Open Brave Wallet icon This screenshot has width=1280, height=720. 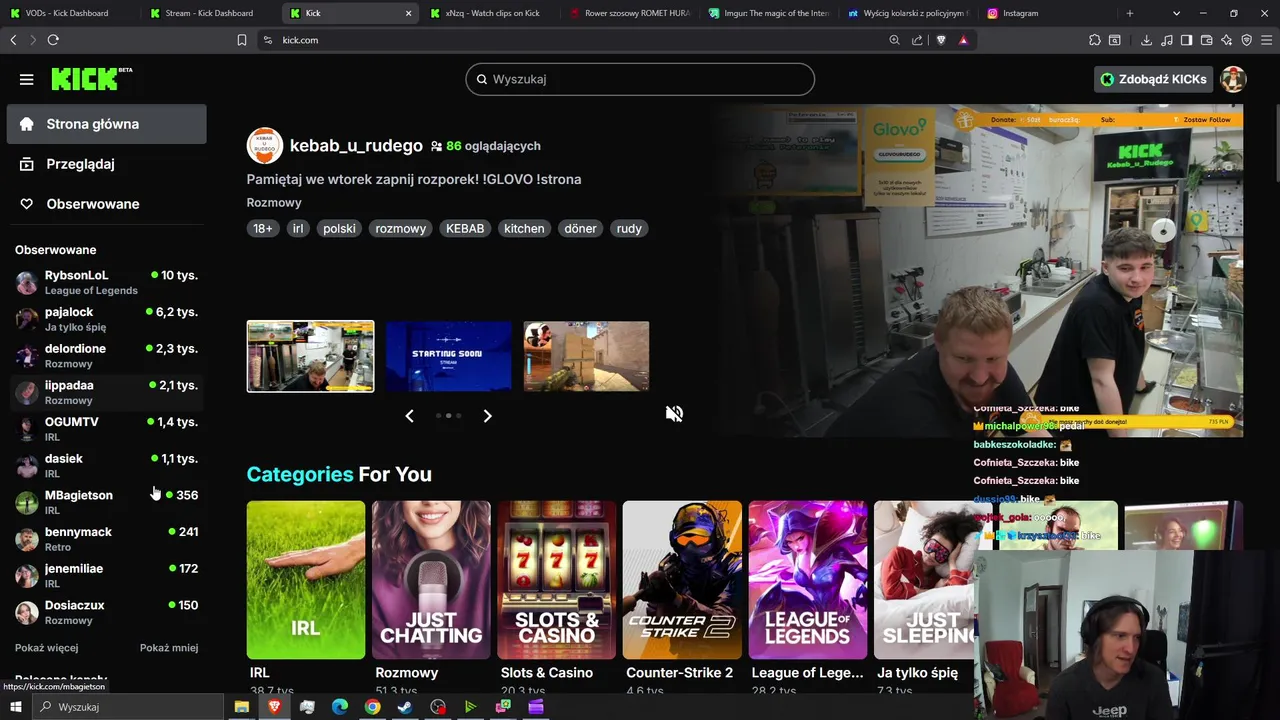(1206, 40)
